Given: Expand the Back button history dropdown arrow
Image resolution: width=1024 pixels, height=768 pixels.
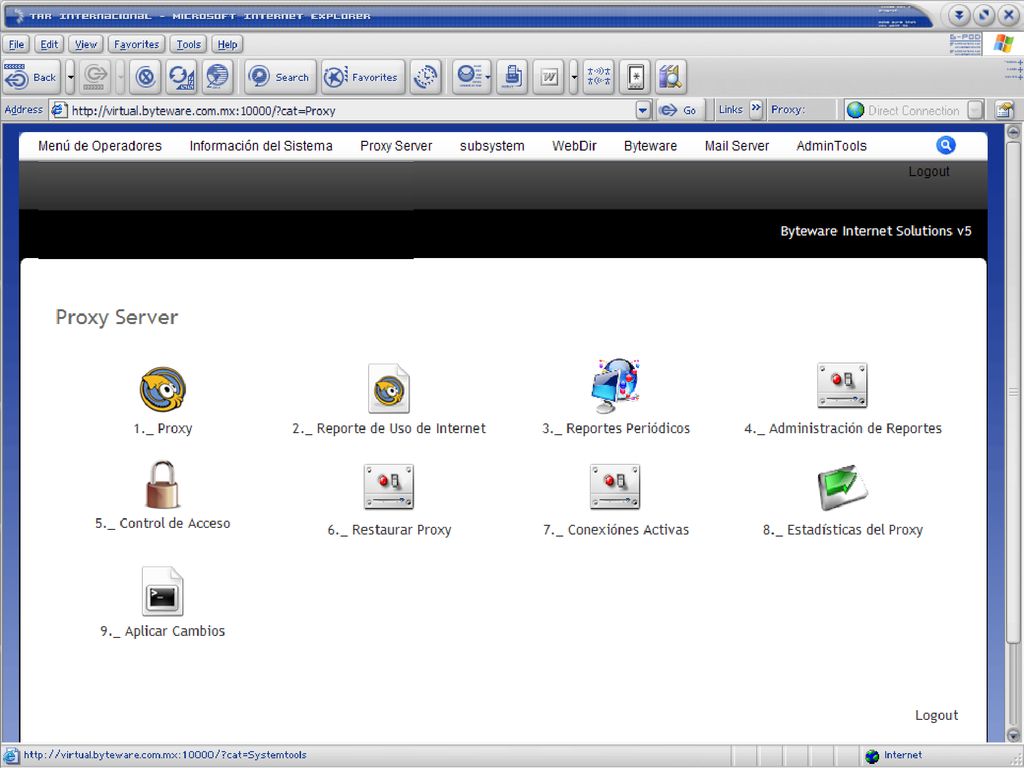Looking at the screenshot, I should point(71,77).
